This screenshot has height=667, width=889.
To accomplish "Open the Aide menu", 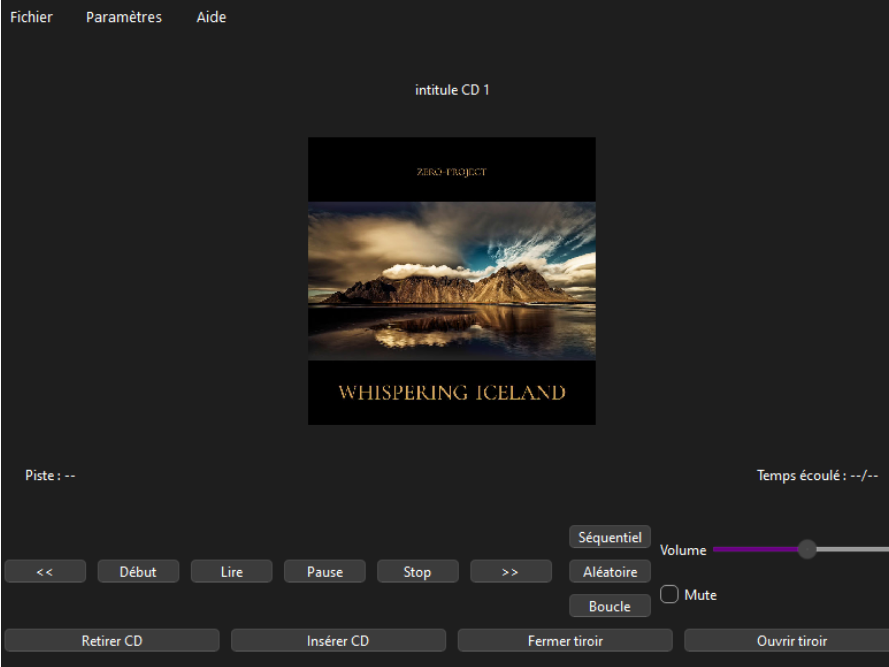I will point(211,17).
